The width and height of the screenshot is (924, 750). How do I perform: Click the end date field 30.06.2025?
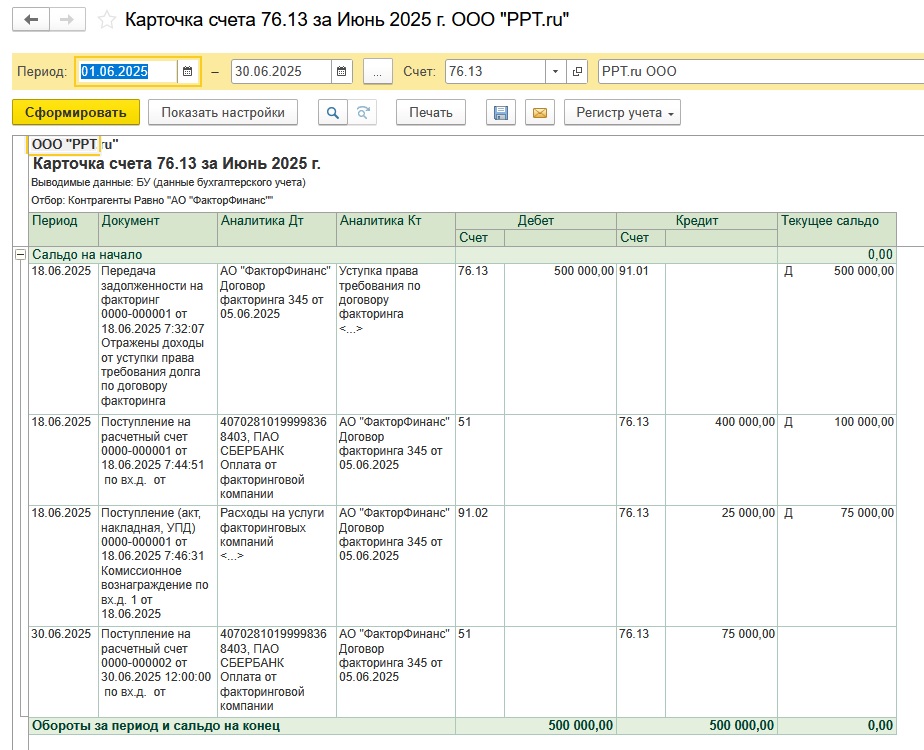tap(280, 72)
